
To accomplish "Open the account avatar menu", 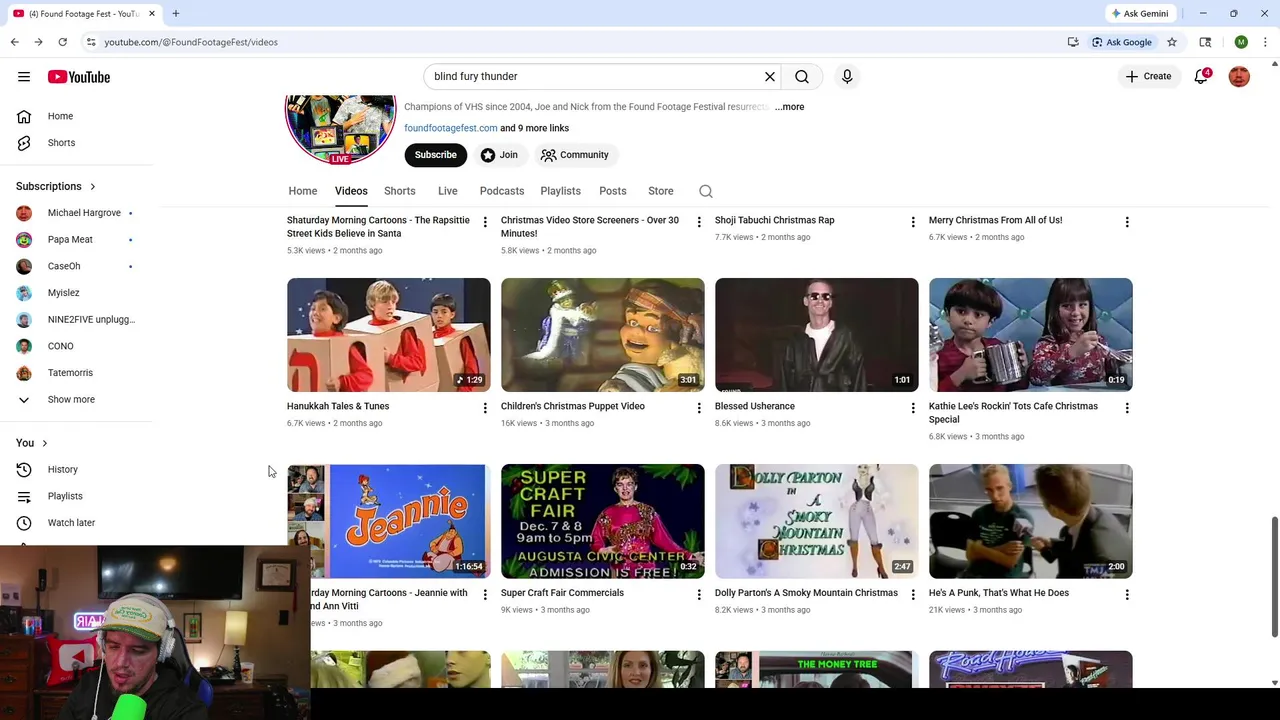I will 1239,76.
